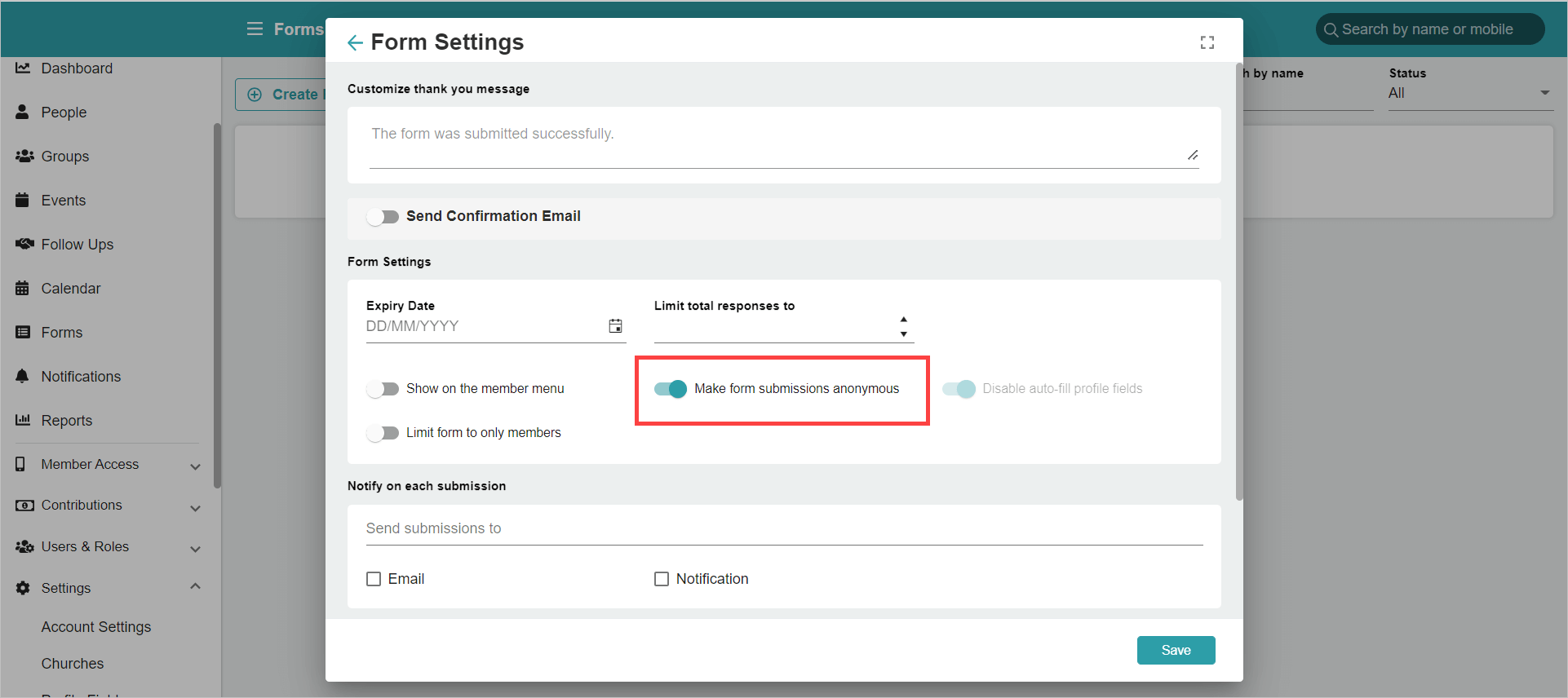Enable Limit form to only members switch
This screenshot has height=698, width=1568.
click(383, 433)
